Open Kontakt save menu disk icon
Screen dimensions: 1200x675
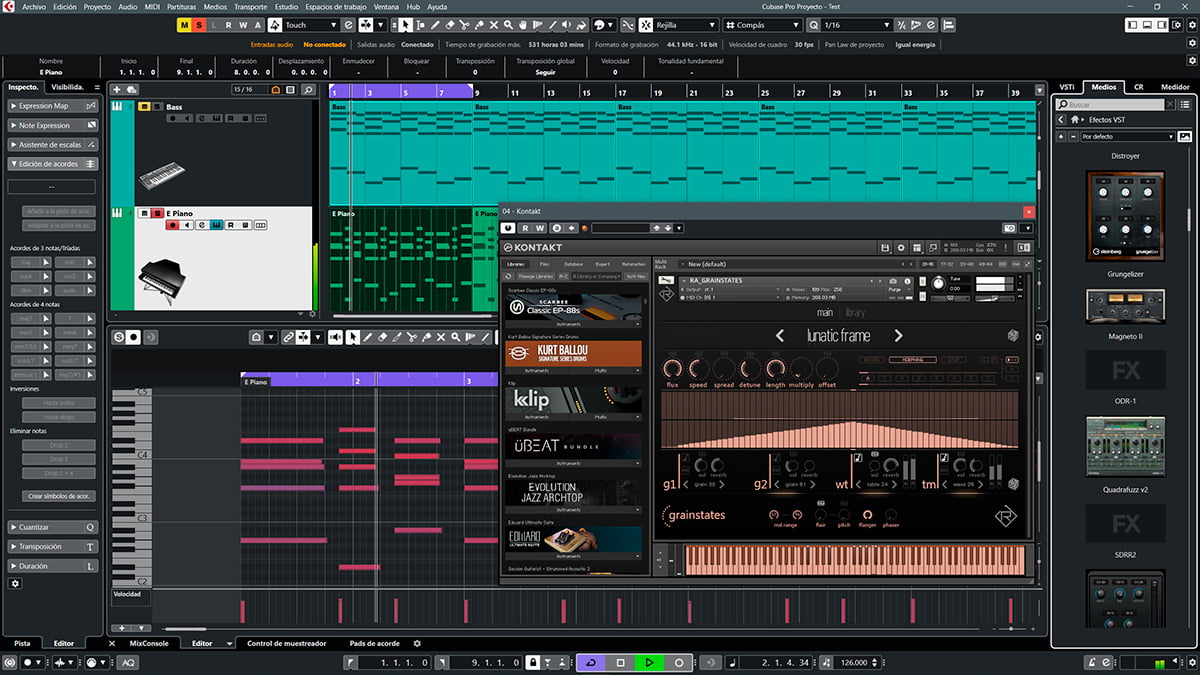(x=886, y=247)
